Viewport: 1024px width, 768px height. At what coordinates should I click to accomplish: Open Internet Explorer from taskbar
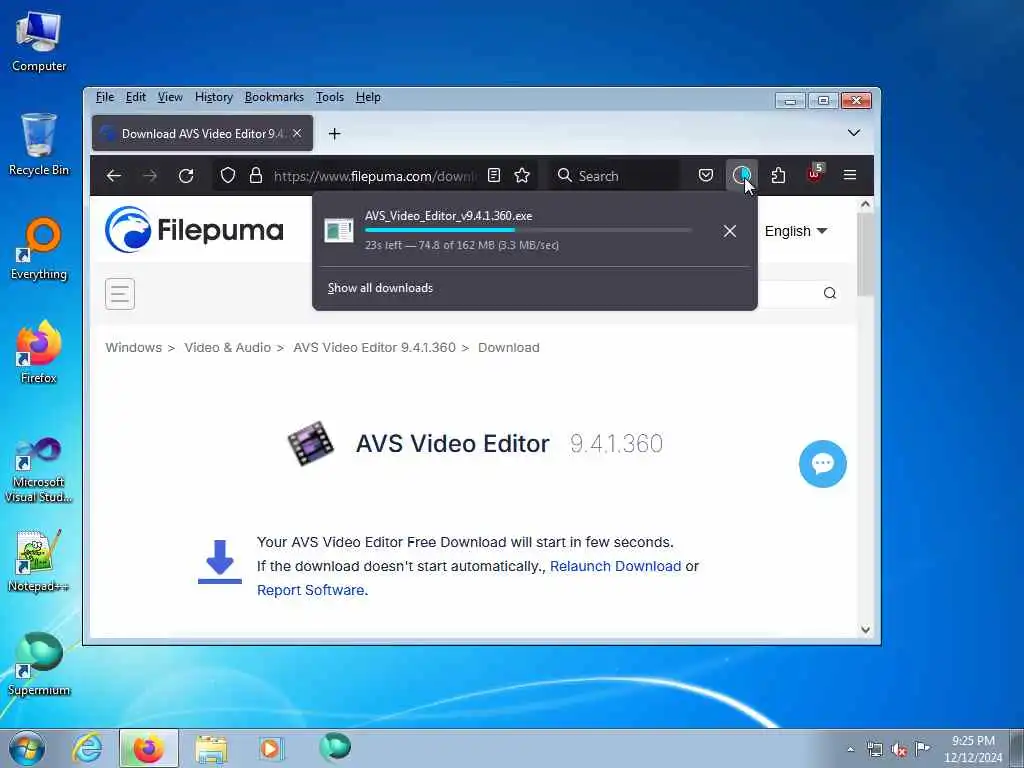click(88, 748)
